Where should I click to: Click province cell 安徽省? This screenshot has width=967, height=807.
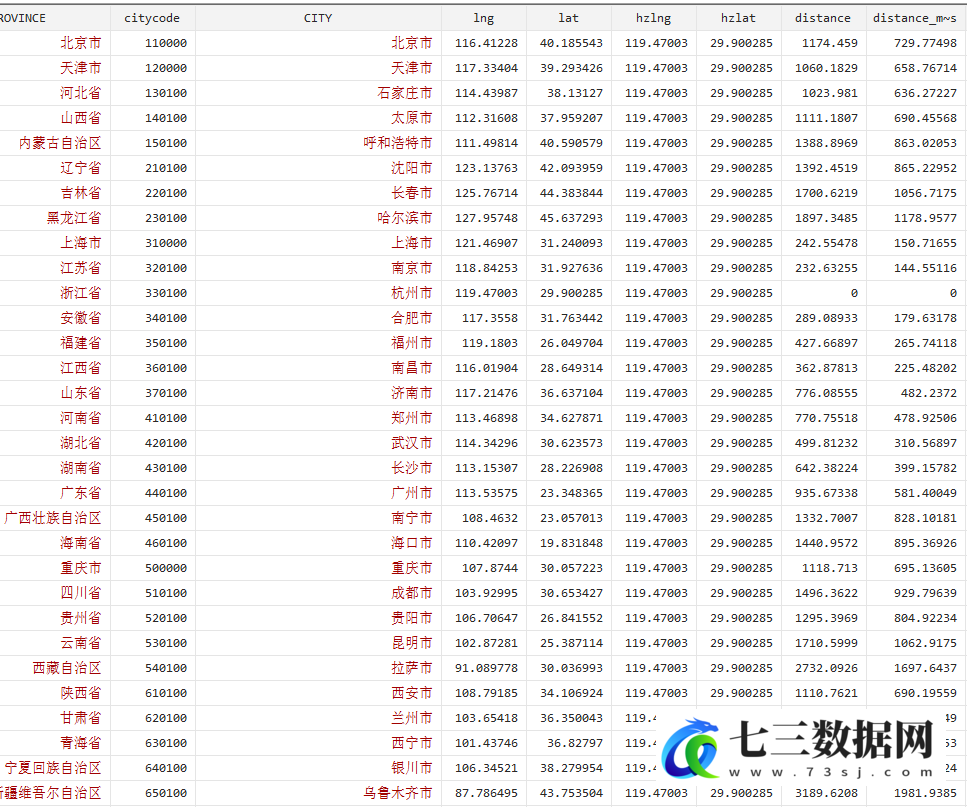81,318
